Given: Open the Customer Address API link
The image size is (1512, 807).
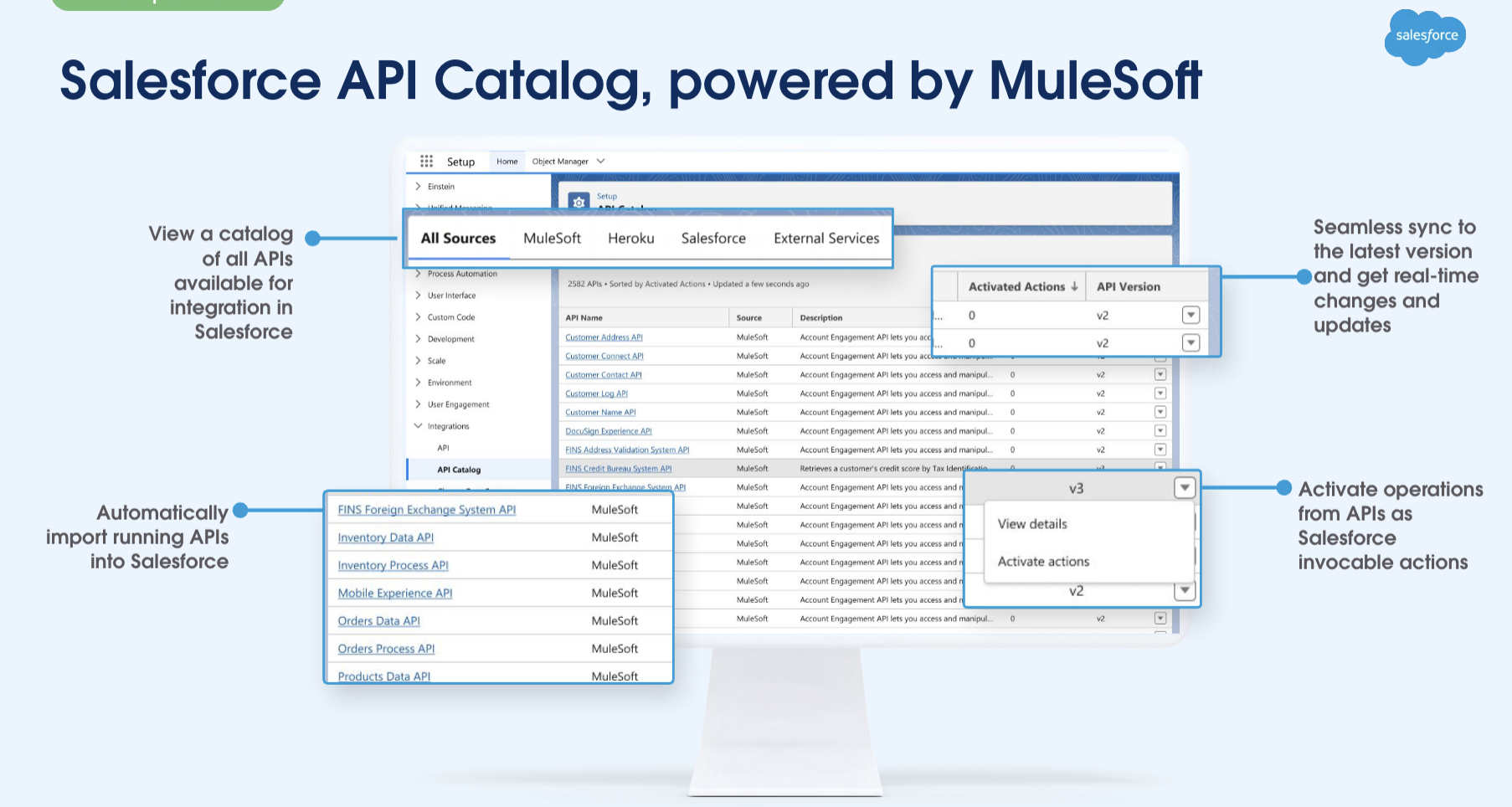Looking at the screenshot, I should [x=604, y=337].
